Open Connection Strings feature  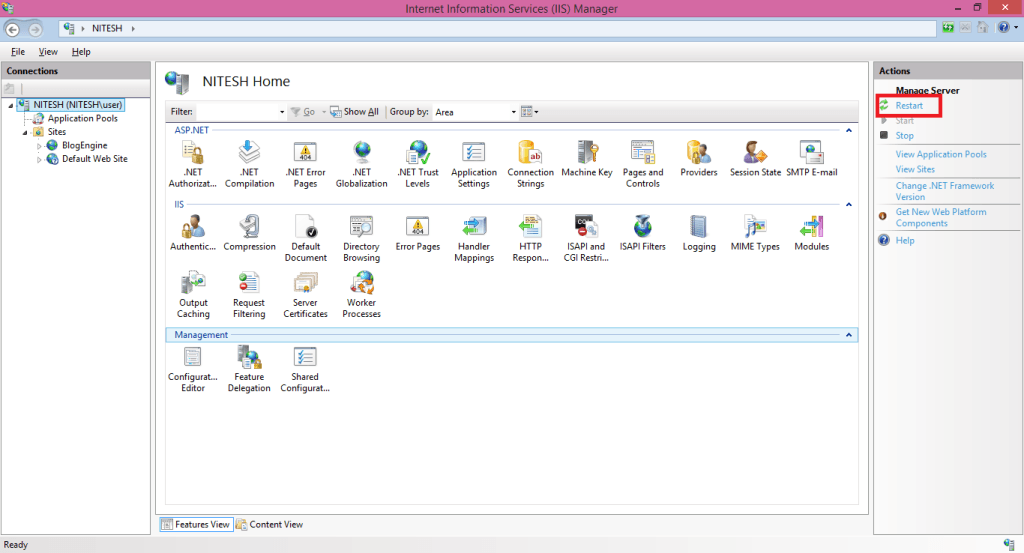530,165
